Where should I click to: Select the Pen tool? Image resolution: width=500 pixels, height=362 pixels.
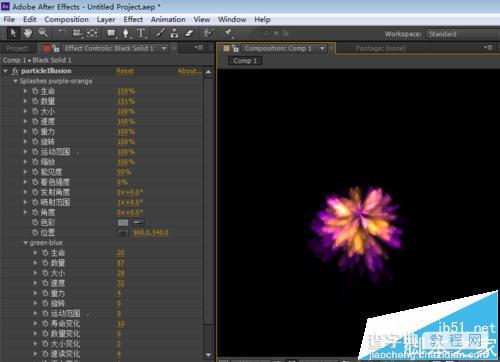point(126,33)
